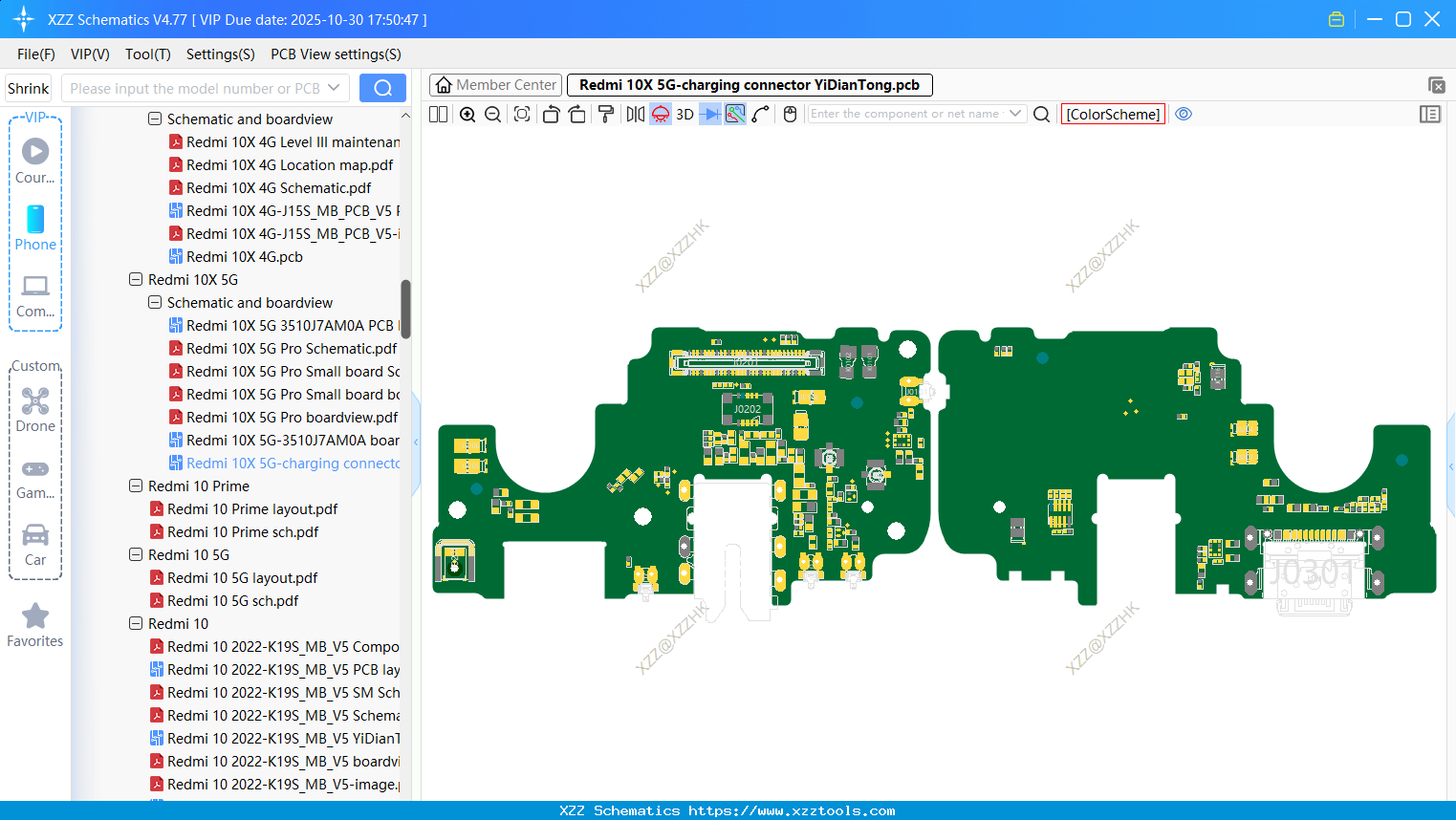This screenshot has height=820, width=1456.
Task: Toggle the component visibility eye icon
Action: [1184, 114]
